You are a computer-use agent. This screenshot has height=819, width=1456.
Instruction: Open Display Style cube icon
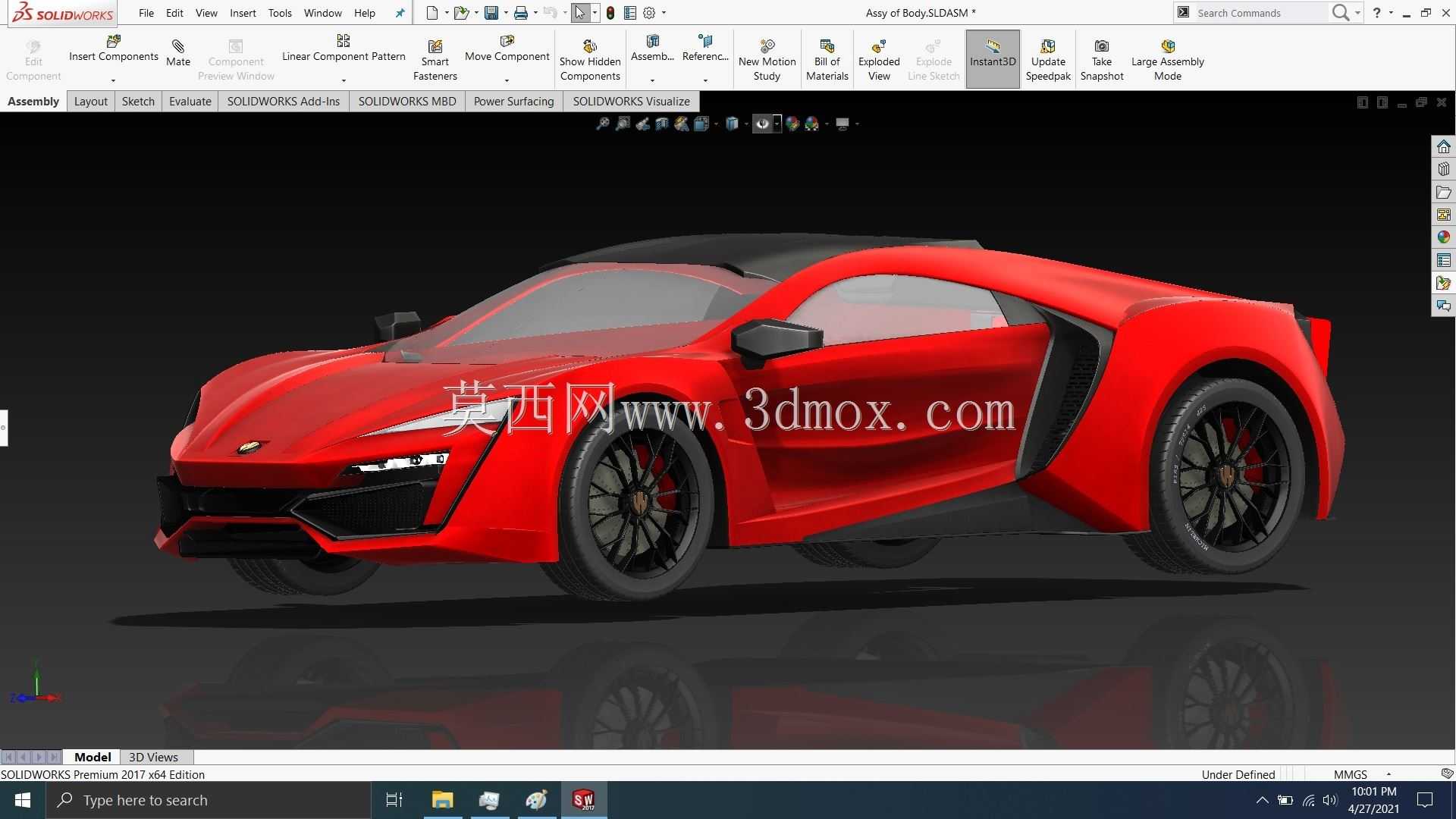tap(732, 124)
